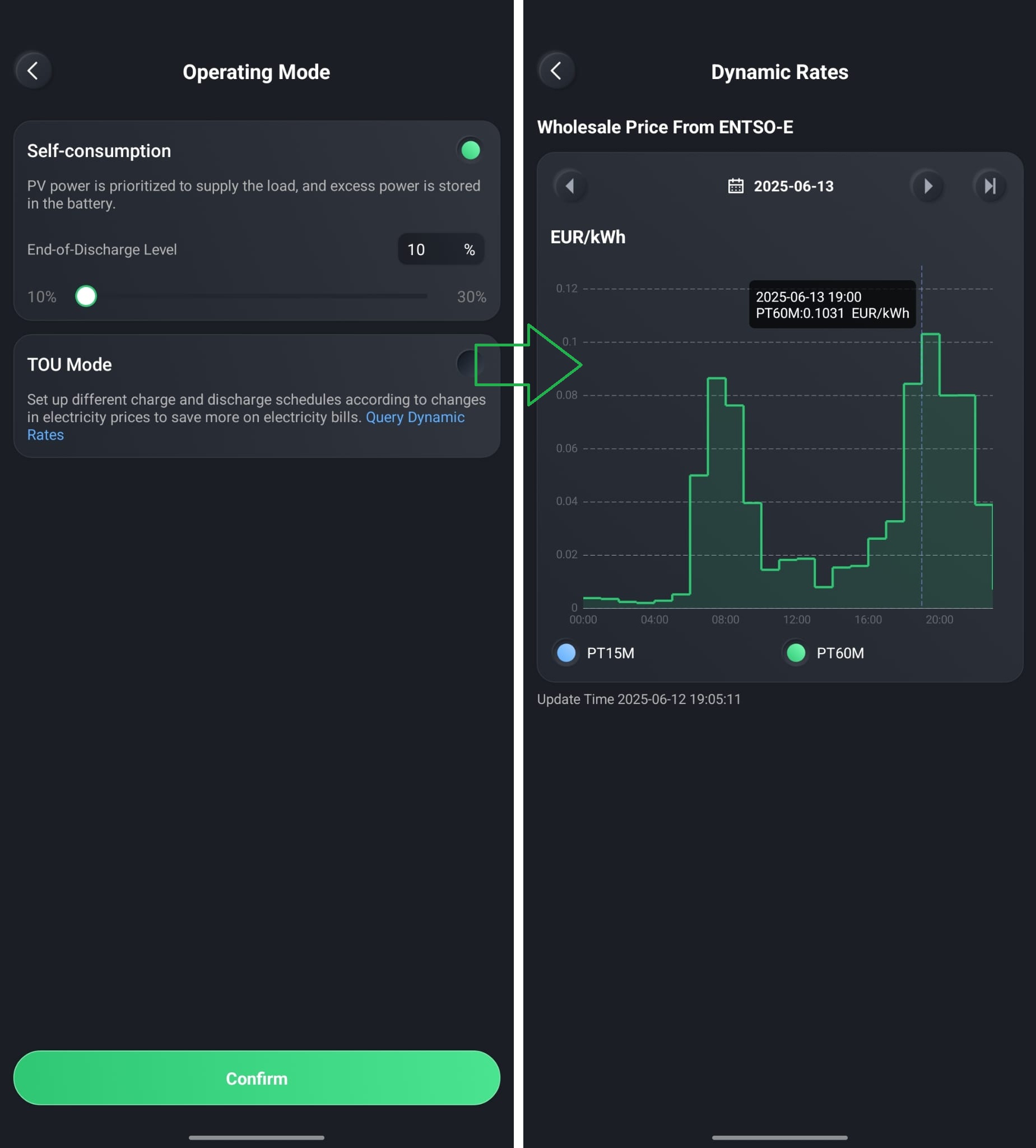1036x1148 pixels.
Task: Confirm the operating mode selection
Action: [x=257, y=1078]
